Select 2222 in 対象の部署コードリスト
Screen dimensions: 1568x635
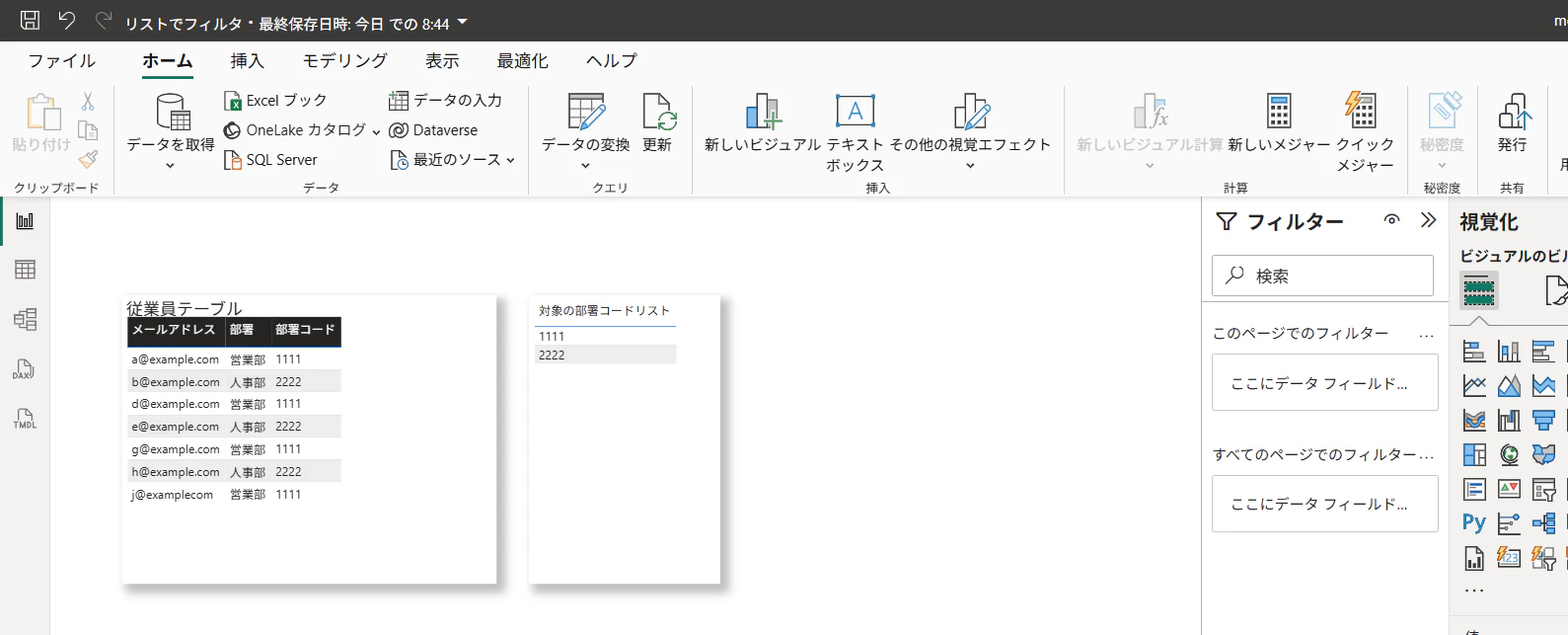tap(605, 355)
